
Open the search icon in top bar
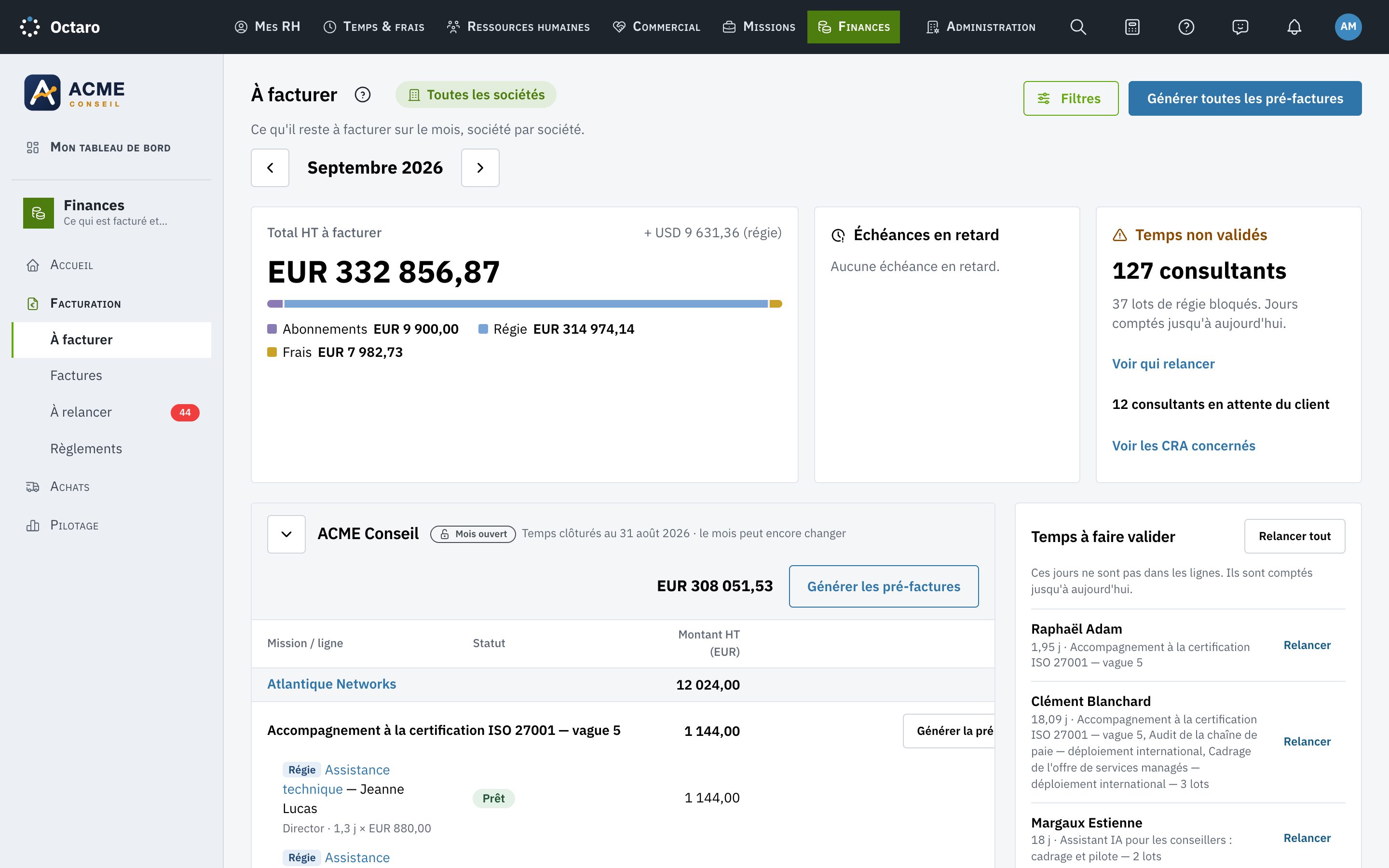click(1078, 27)
